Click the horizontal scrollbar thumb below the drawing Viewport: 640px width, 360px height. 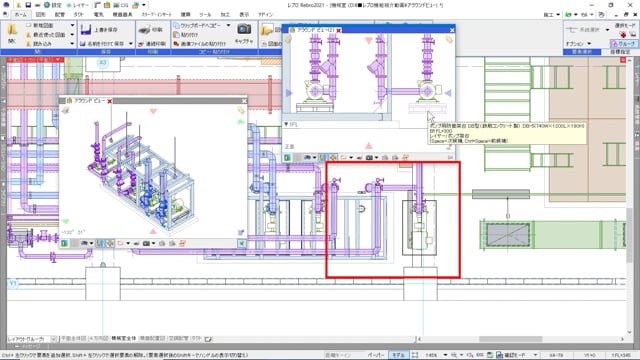[511, 339]
